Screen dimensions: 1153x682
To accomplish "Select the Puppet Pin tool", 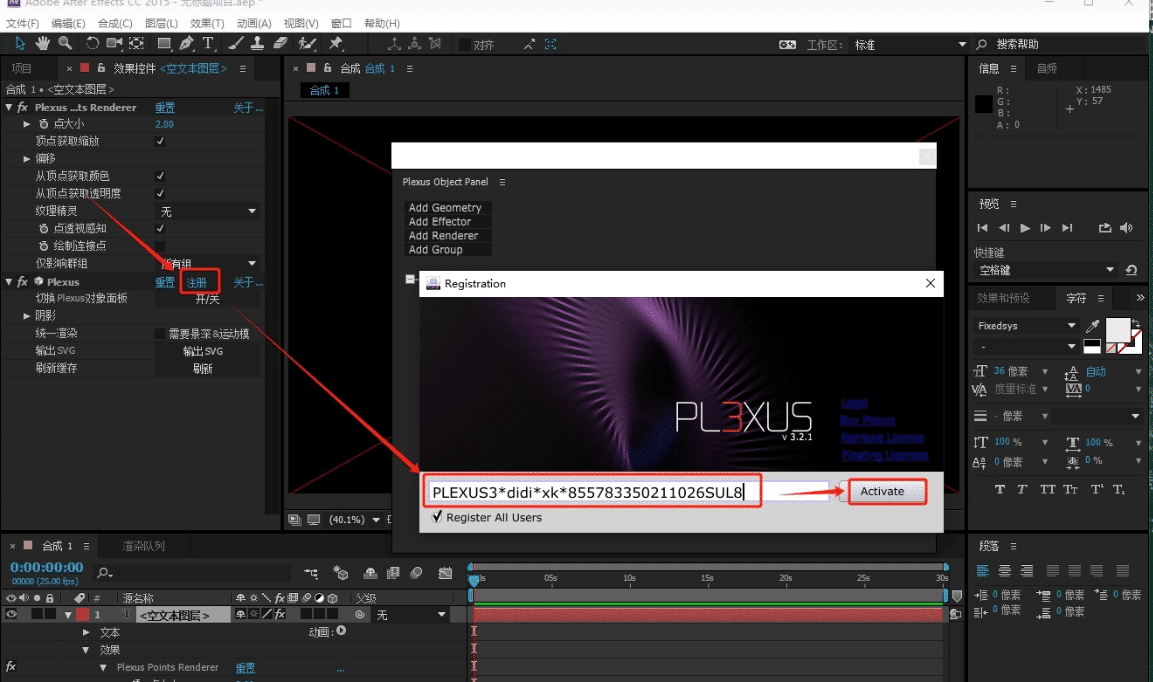I will click(336, 43).
